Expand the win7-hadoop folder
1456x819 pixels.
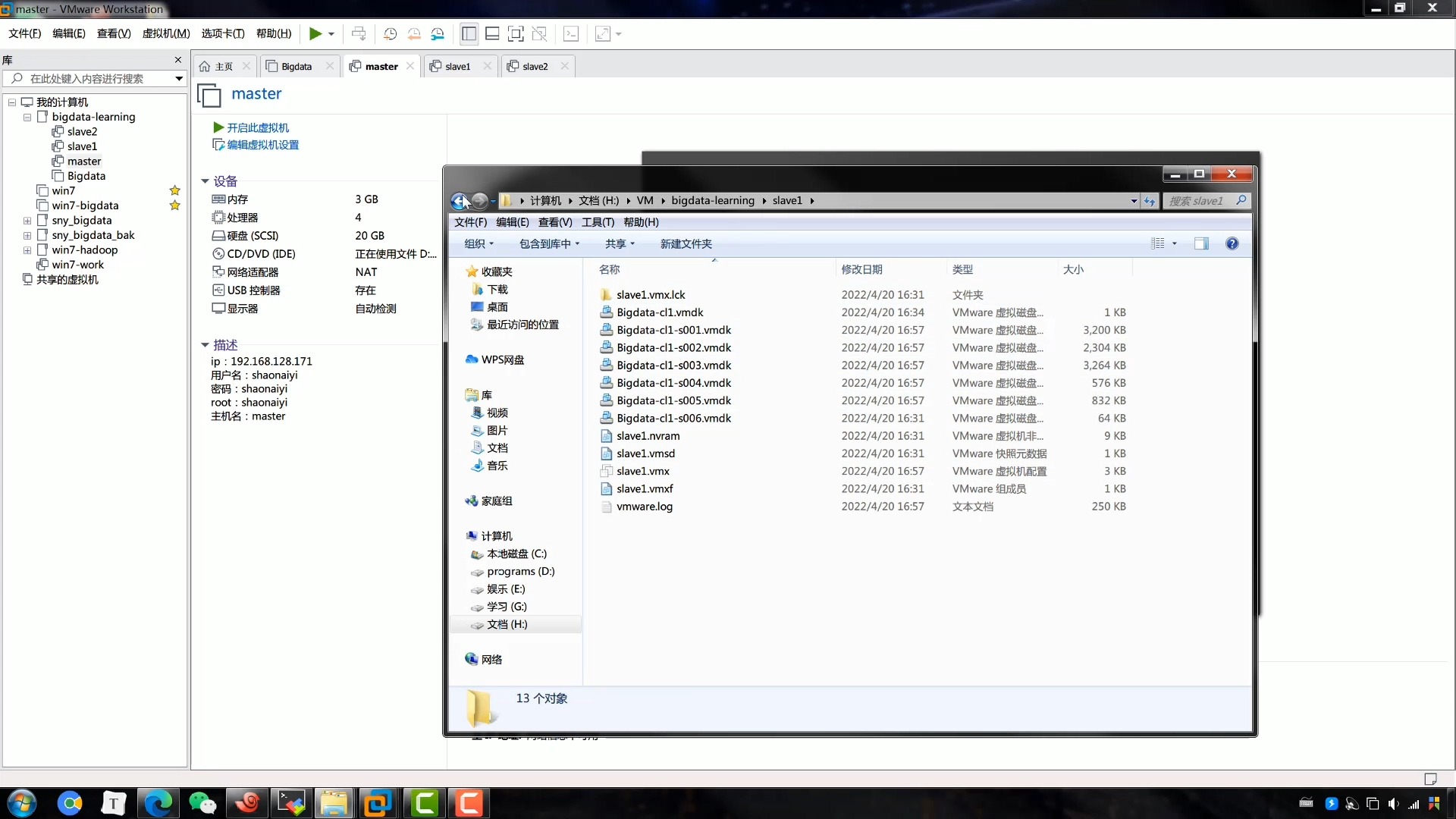click(27, 250)
